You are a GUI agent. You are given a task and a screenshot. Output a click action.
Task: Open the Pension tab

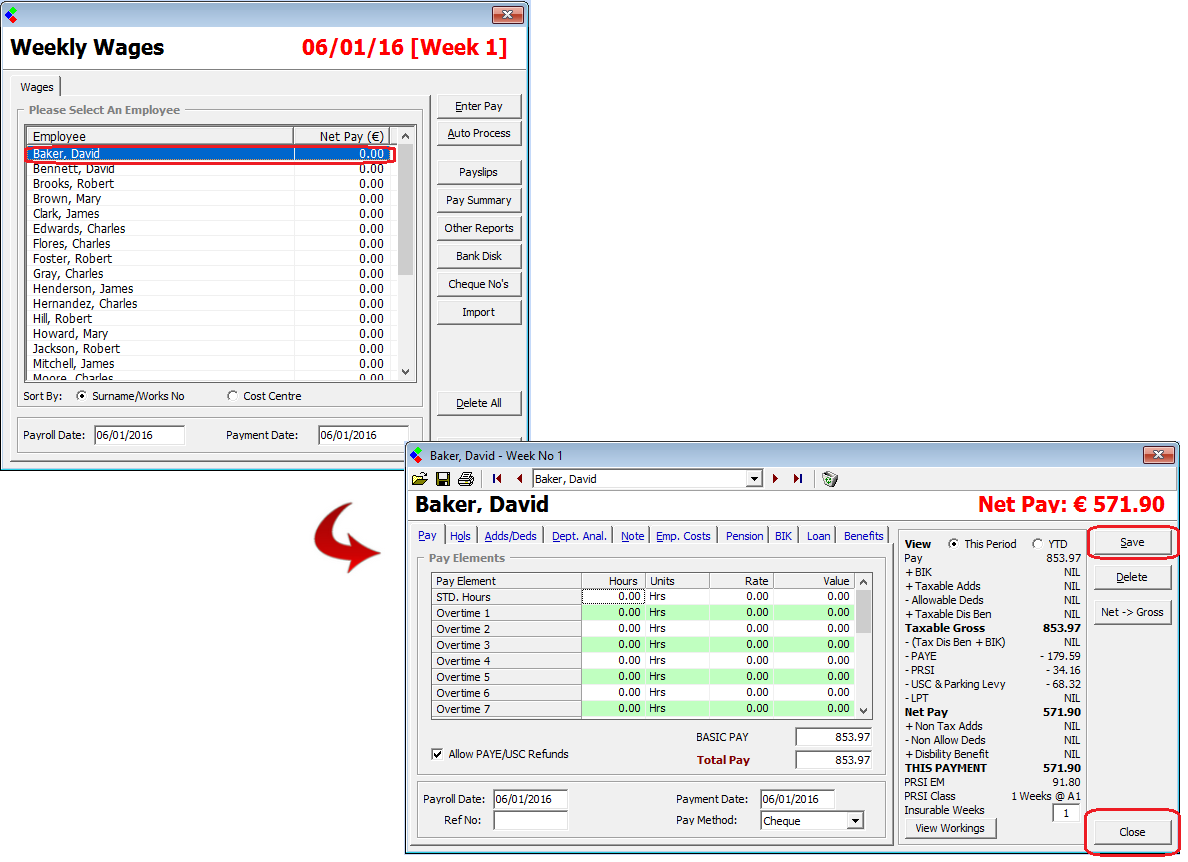click(x=744, y=536)
